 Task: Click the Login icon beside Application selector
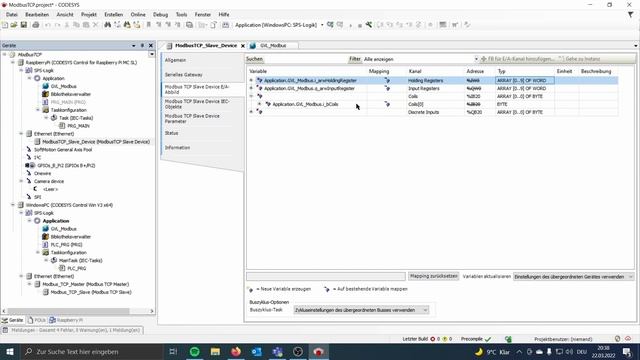330,25
